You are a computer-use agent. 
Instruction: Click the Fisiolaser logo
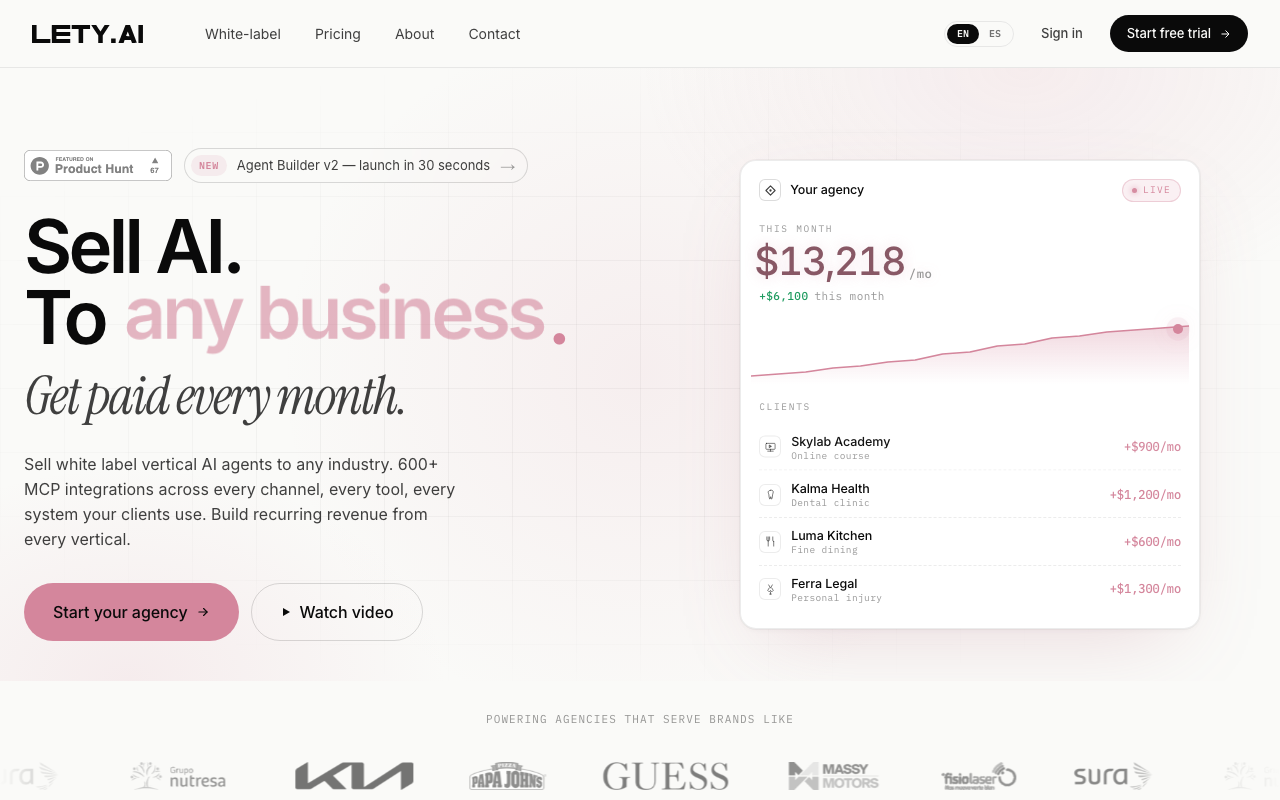978,776
